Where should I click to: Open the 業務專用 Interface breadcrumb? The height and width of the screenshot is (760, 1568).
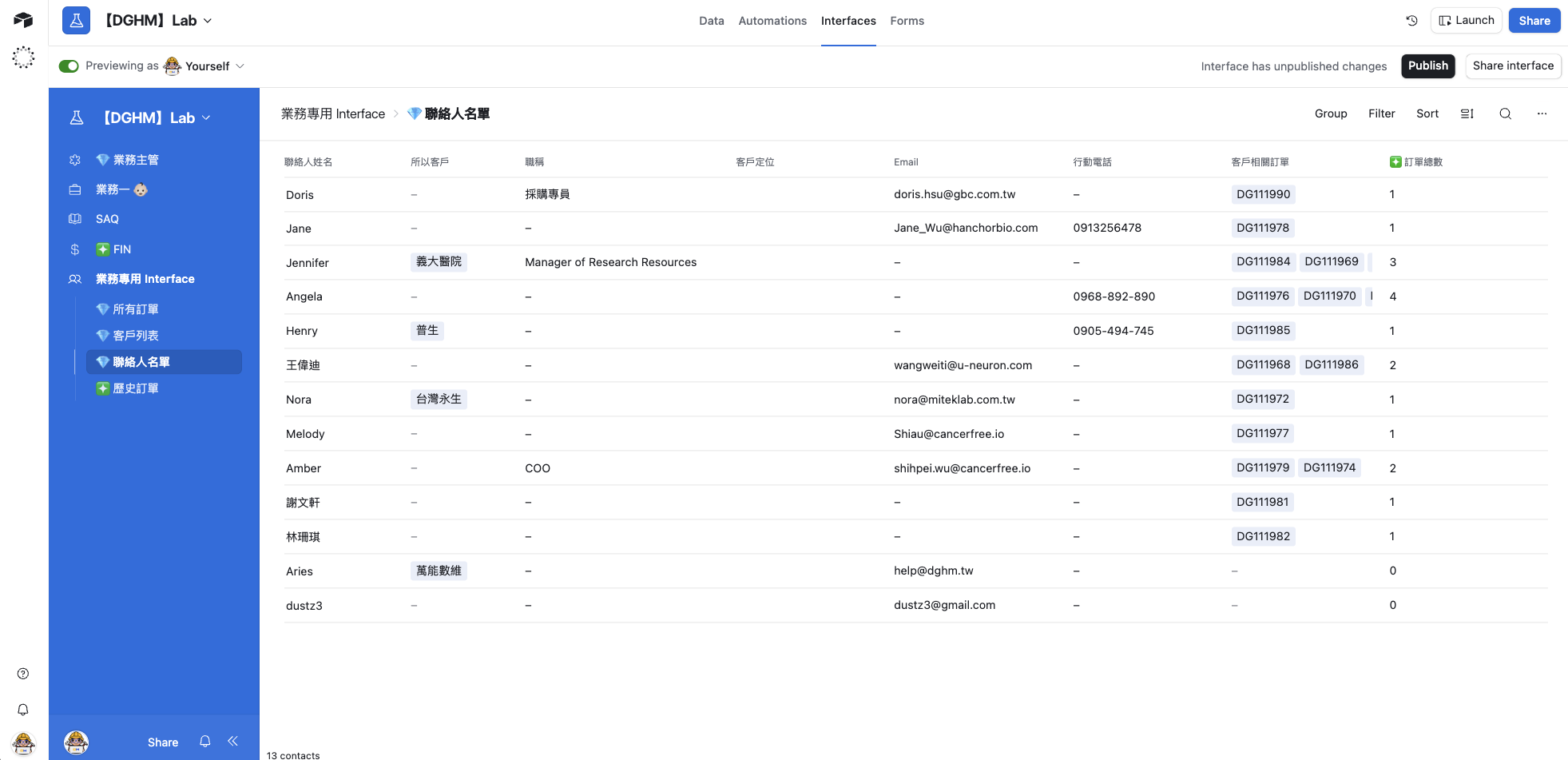(333, 113)
